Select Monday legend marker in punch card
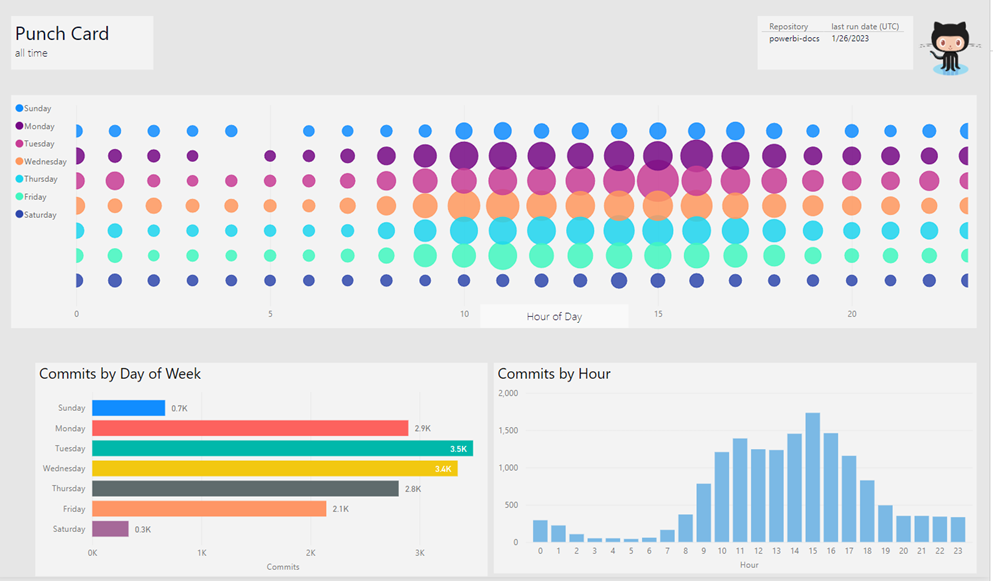The height and width of the screenshot is (581, 994). [19, 126]
